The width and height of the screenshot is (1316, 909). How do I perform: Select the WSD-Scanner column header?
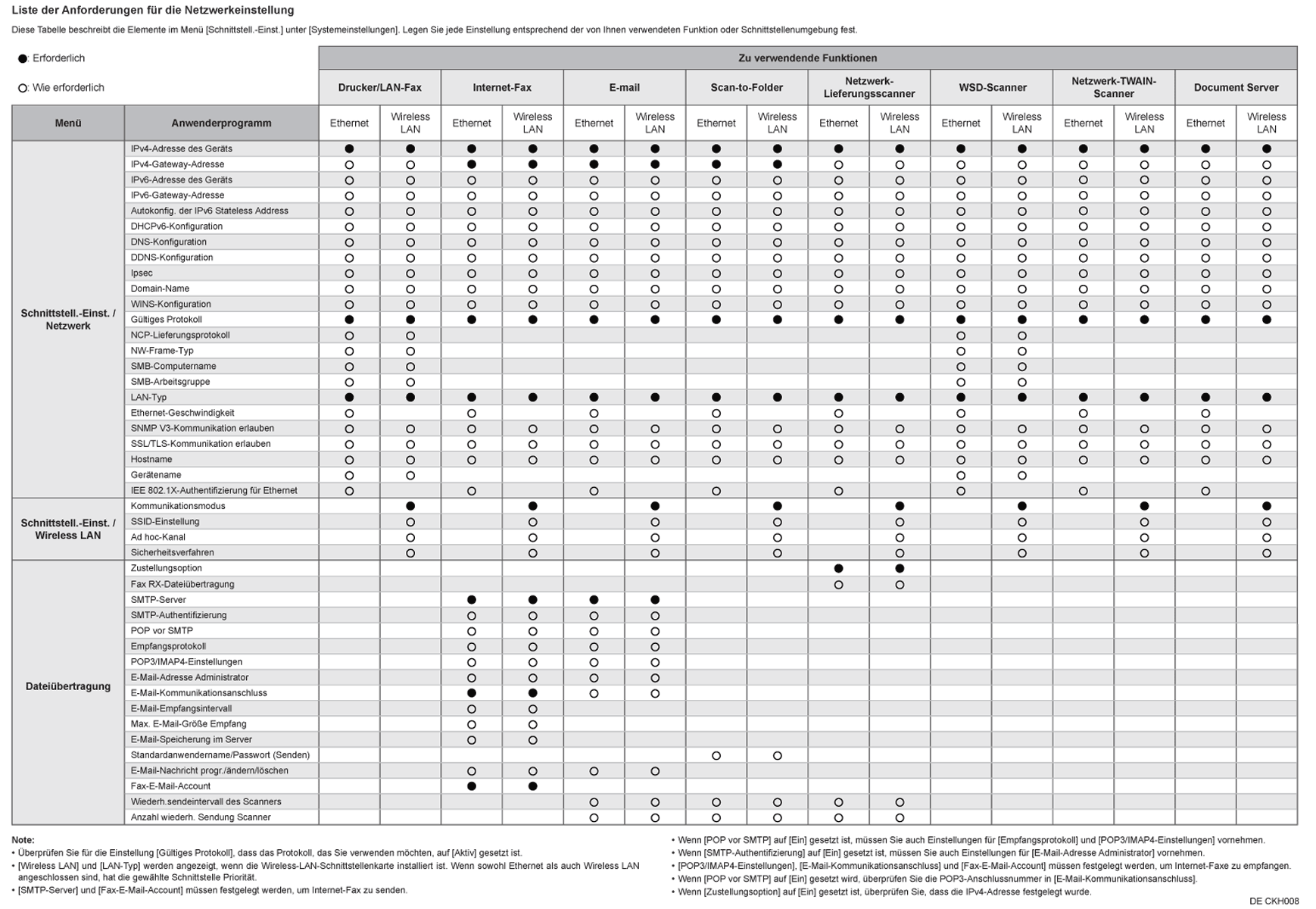[x=992, y=88]
